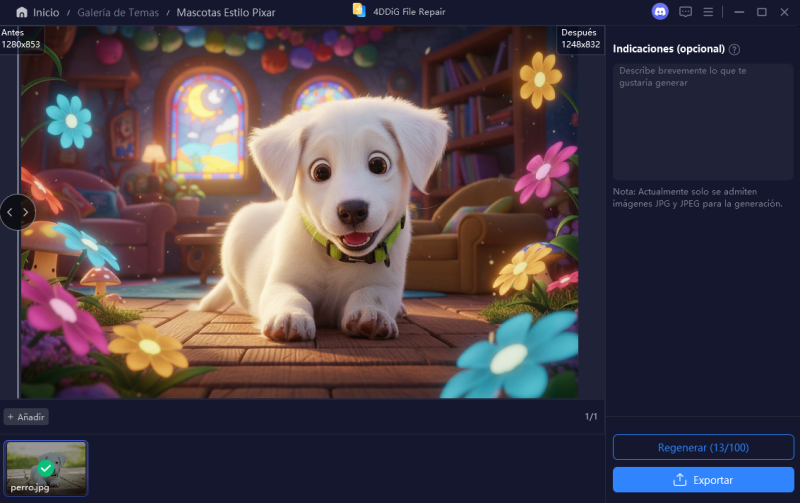
Task: Click the Después 1248x832 label
Action: [x=580, y=39]
